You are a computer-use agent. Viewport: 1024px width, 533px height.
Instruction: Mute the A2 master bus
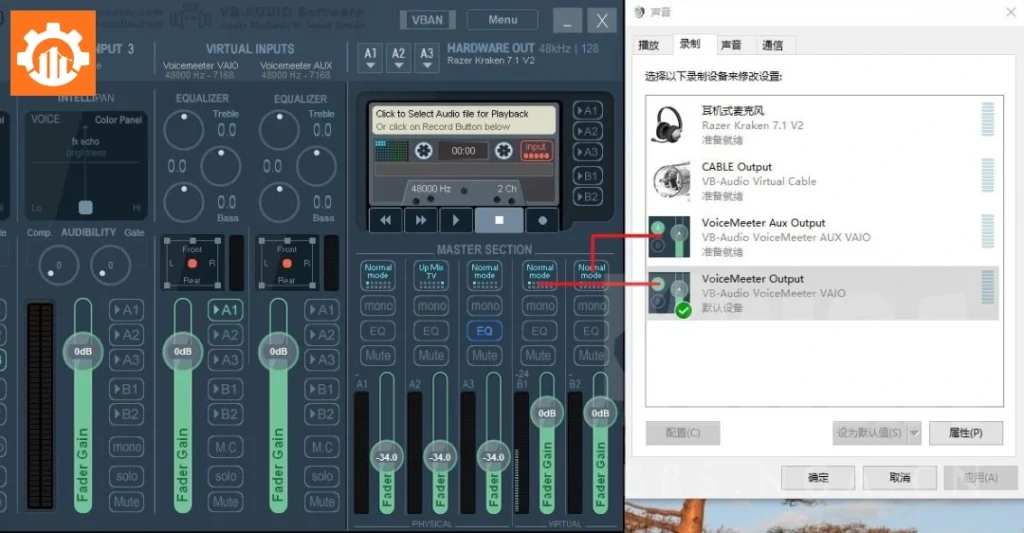click(x=431, y=356)
